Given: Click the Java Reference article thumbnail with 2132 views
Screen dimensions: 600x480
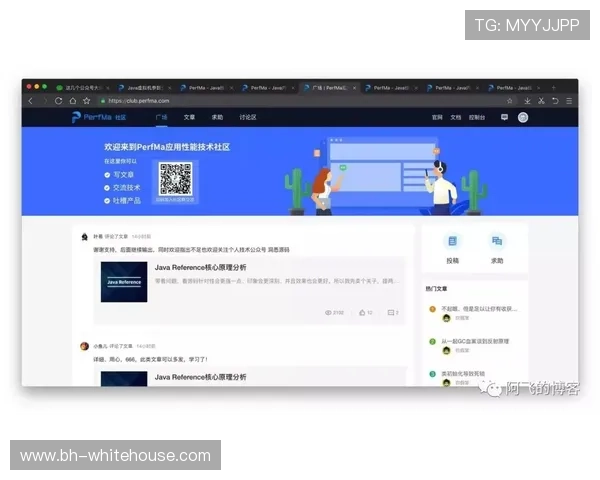Looking at the screenshot, I should point(124,282).
